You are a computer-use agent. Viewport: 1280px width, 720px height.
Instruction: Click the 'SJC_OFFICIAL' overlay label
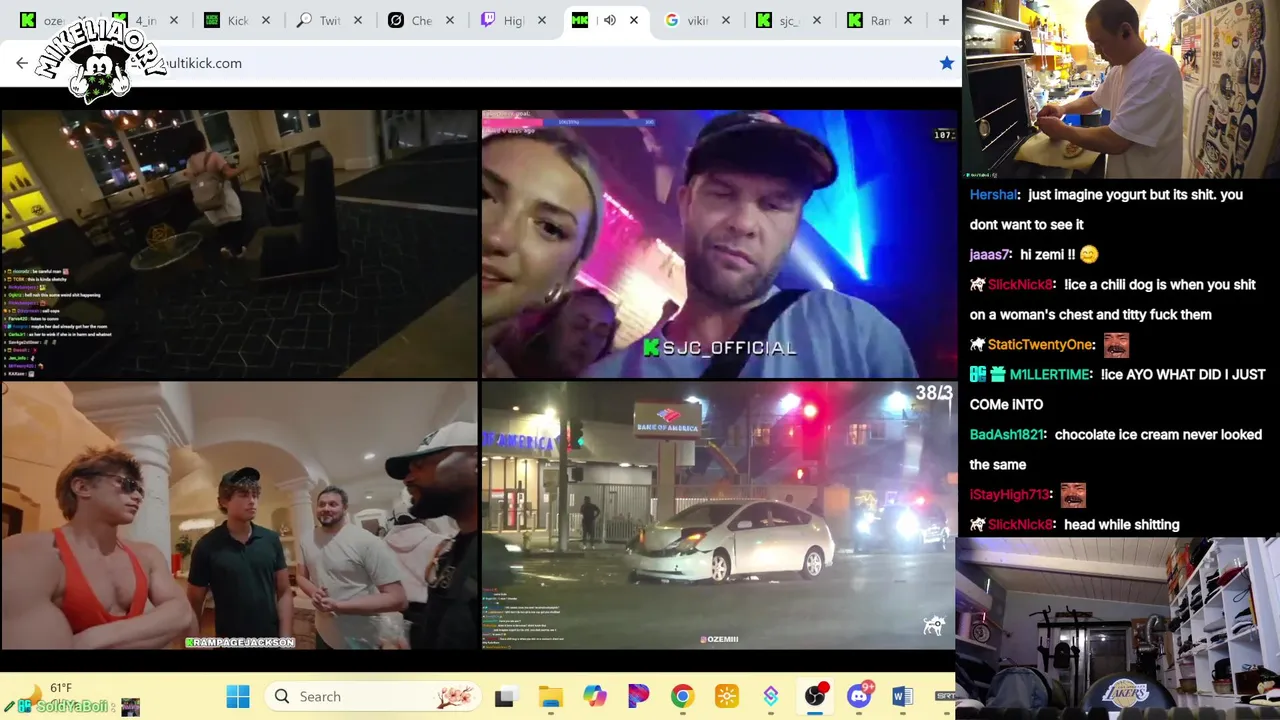[x=720, y=348]
